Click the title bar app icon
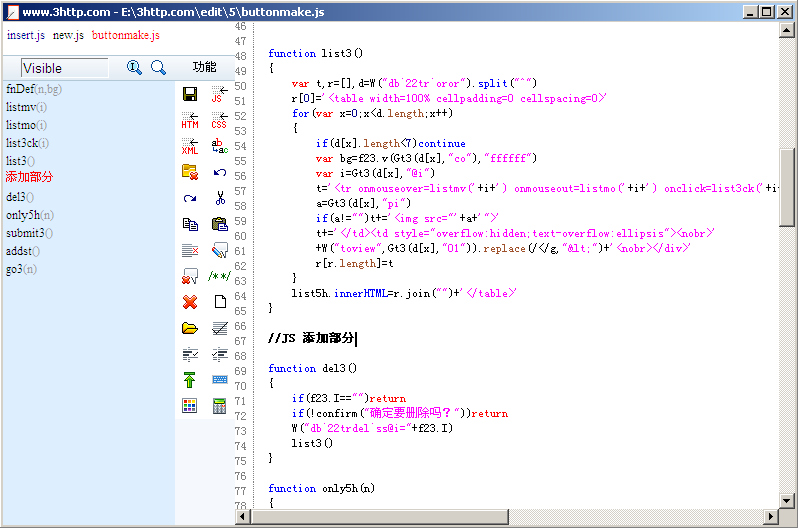 pyautogui.click(x=13, y=12)
